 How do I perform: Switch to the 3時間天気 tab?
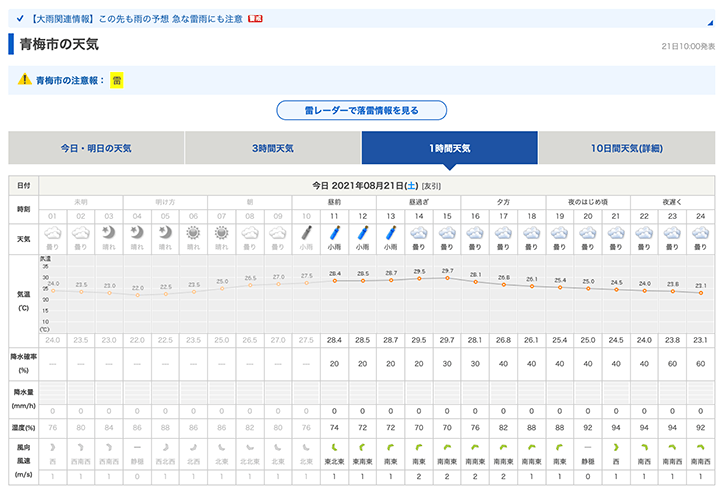[272, 148]
